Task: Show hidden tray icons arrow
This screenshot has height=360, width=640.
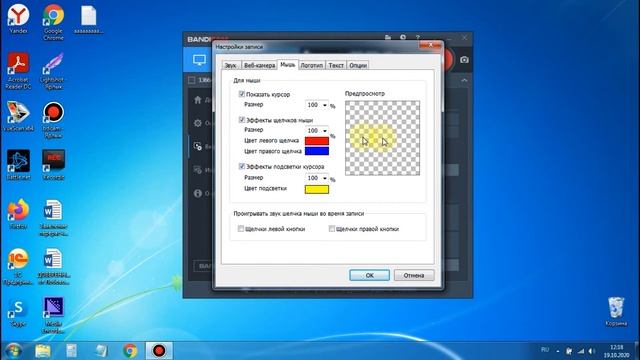Action: 558,351
